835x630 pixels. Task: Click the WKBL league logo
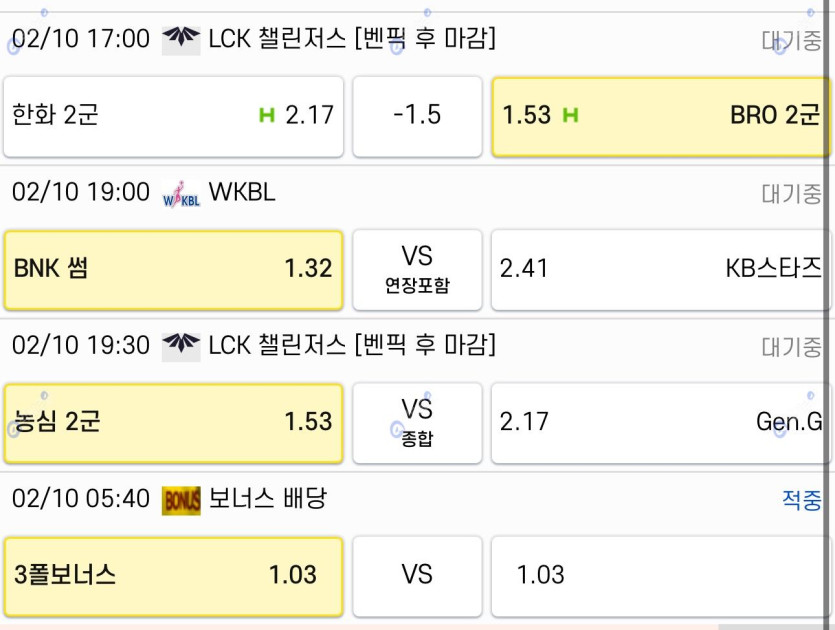coord(181,193)
